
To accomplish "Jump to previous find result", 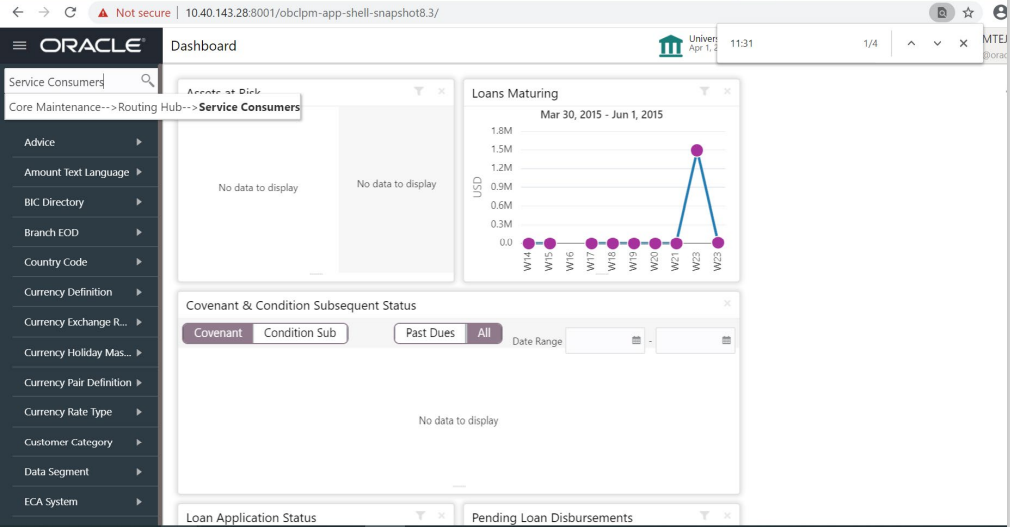I will click(x=911, y=43).
